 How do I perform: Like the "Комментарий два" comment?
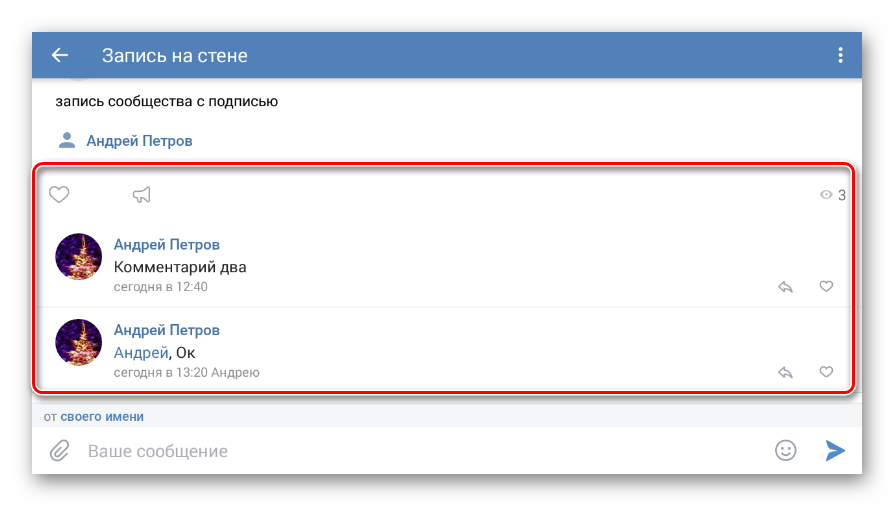click(826, 287)
